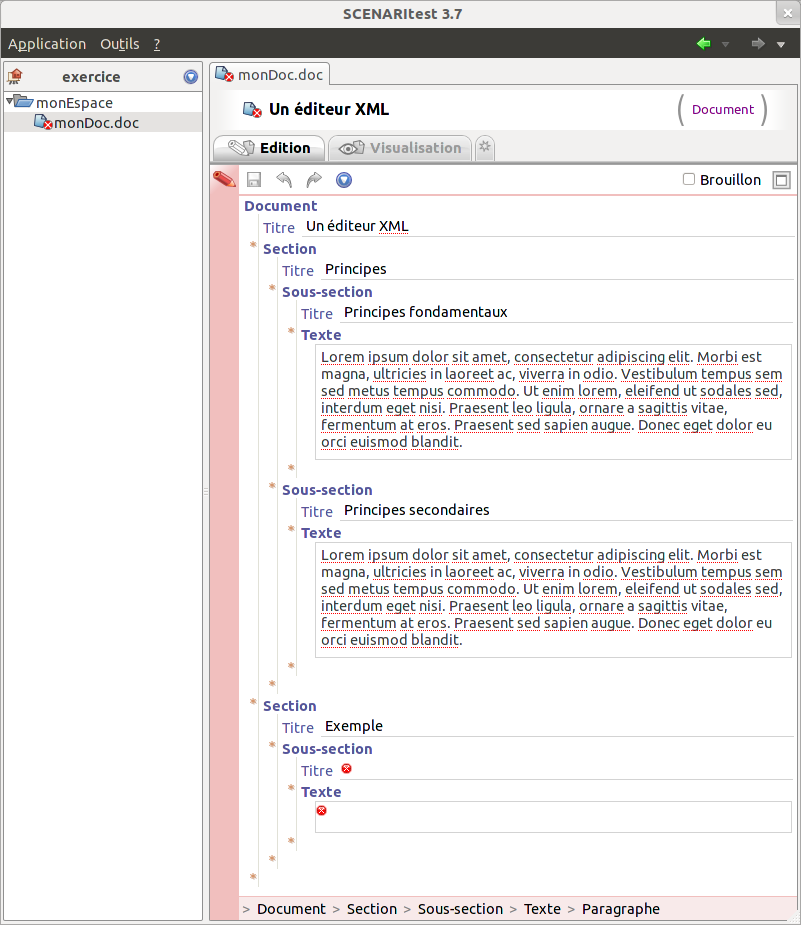The height and width of the screenshot is (925, 801).
Task: Click Paragraphe in the bottom breadcrumb
Action: point(621,909)
